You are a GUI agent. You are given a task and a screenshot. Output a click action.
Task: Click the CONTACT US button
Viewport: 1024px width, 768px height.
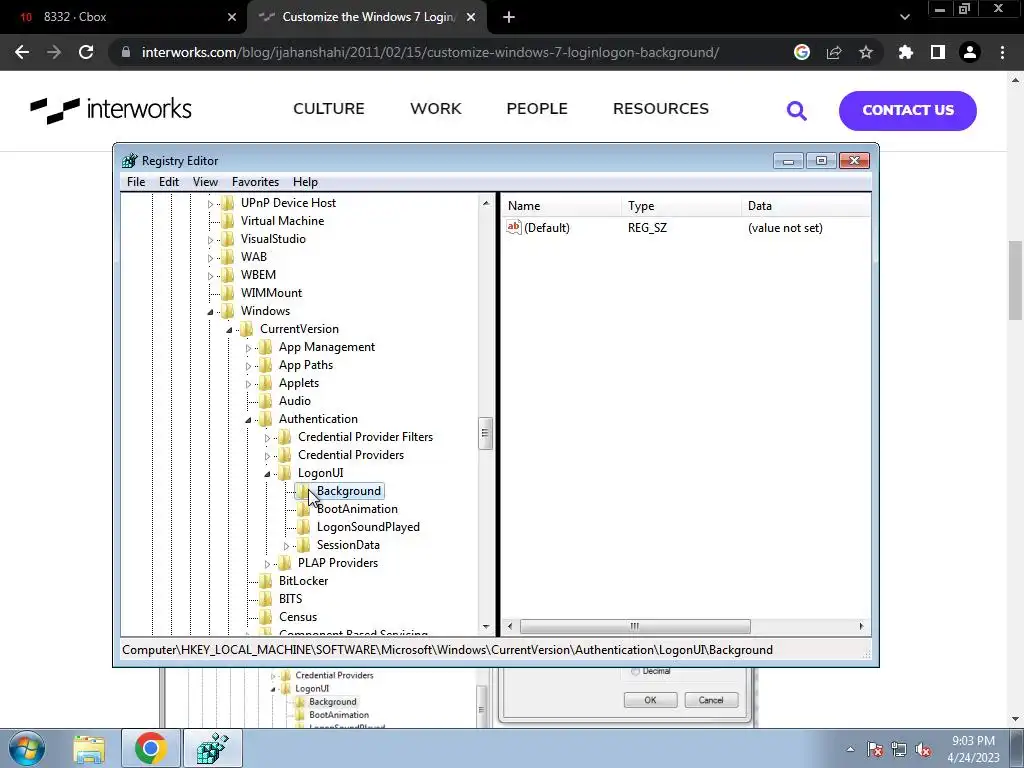pyautogui.click(x=908, y=110)
